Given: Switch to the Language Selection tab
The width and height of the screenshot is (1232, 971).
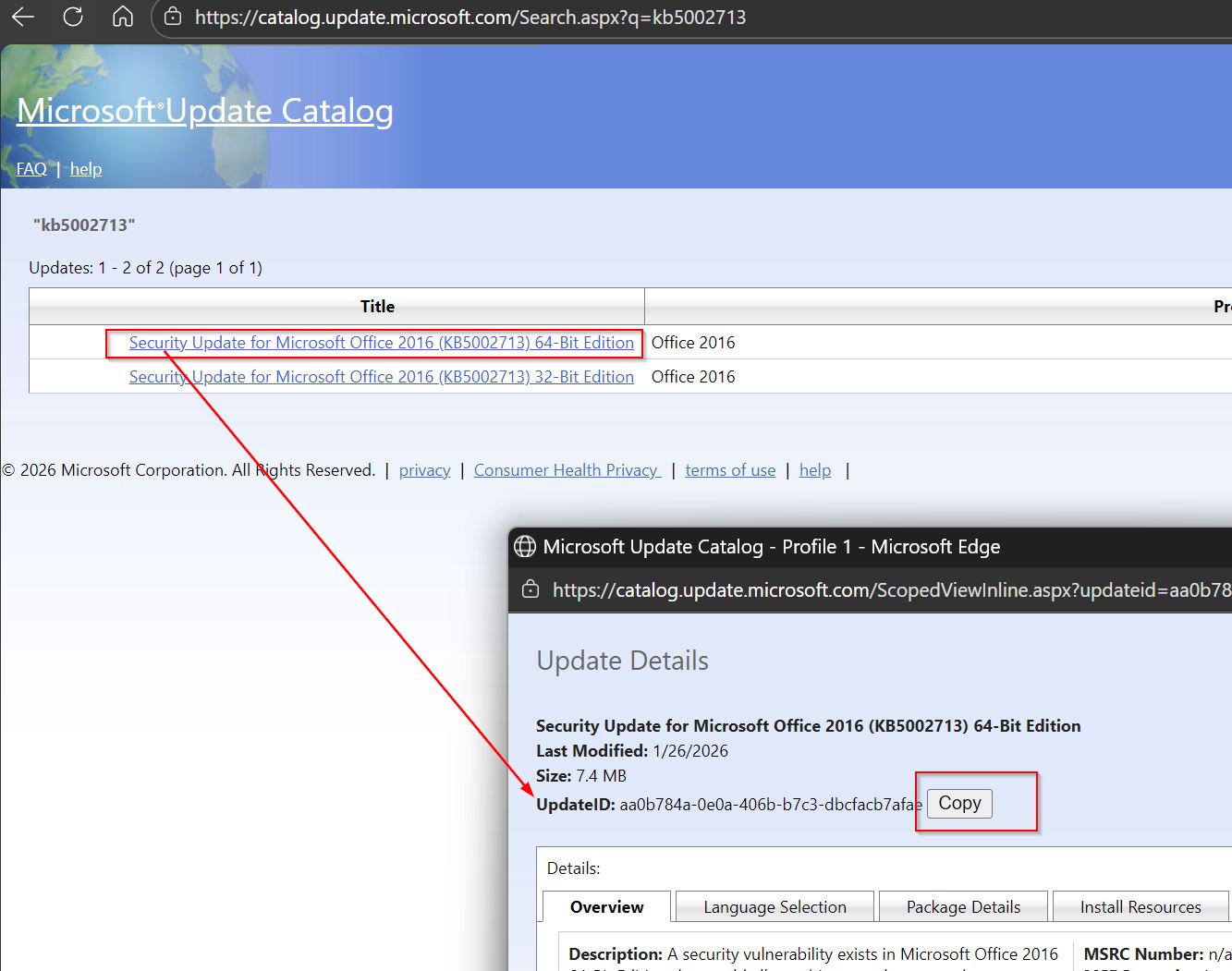Looking at the screenshot, I should coord(775,906).
